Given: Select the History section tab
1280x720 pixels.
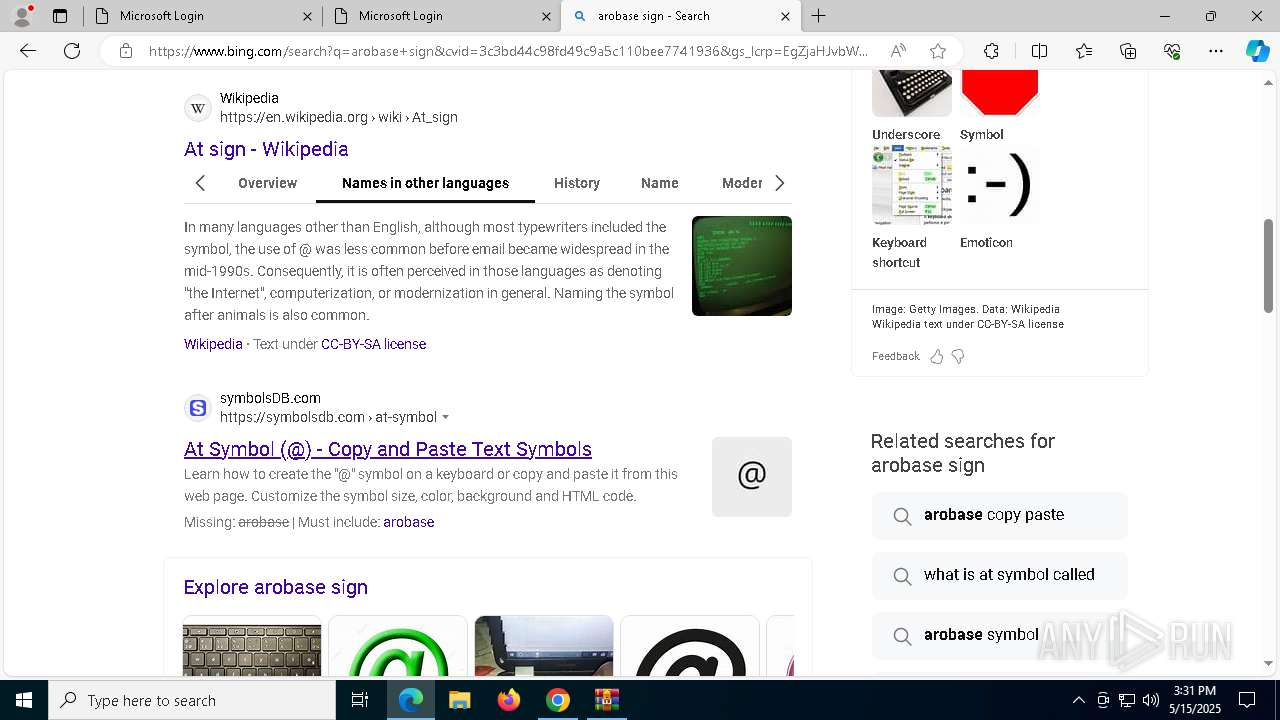Looking at the screenshot, I should tap(577, 183).
